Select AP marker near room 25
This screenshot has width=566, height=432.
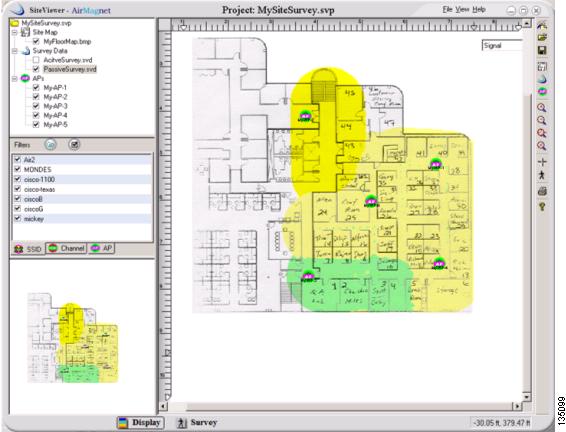pyautogui.click(x=371, y=201)
